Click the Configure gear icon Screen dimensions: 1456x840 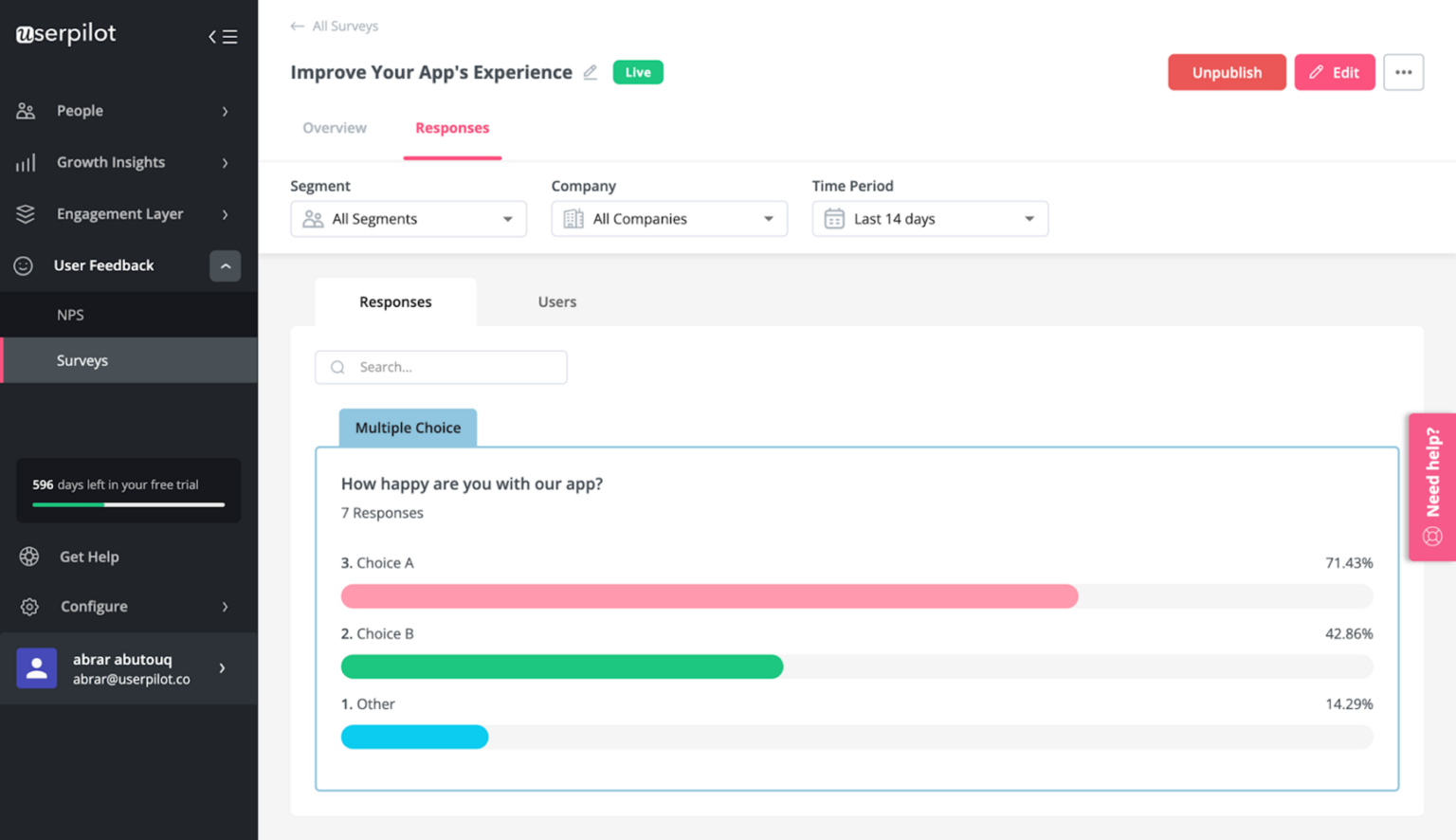(28, 606)
